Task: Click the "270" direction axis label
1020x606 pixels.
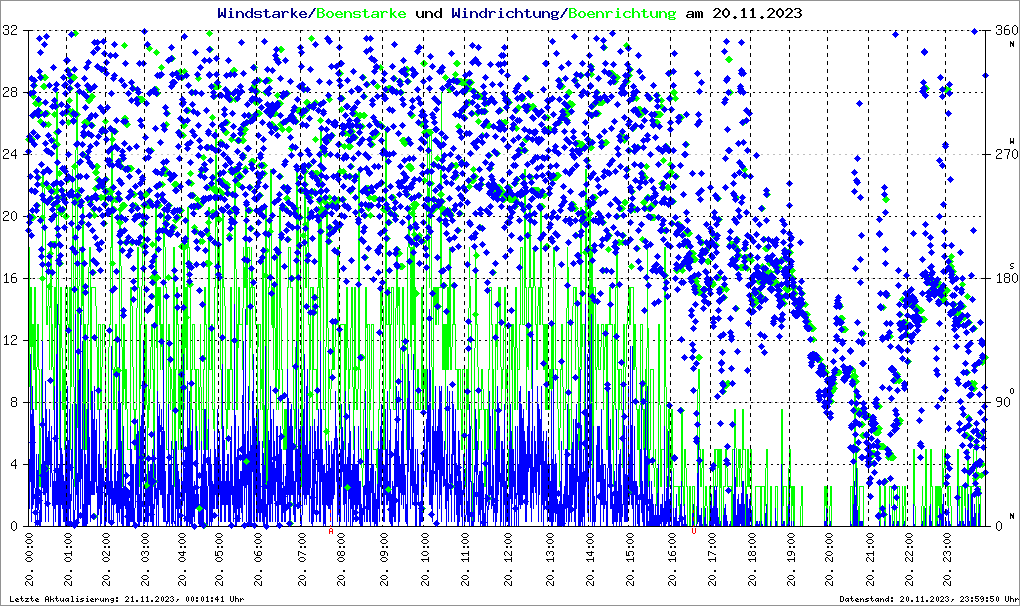Action: [x=1006, y=154]
